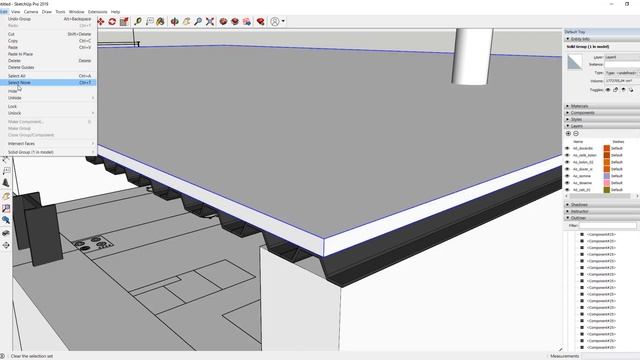Choose Paste In Place menu entry

49,54
